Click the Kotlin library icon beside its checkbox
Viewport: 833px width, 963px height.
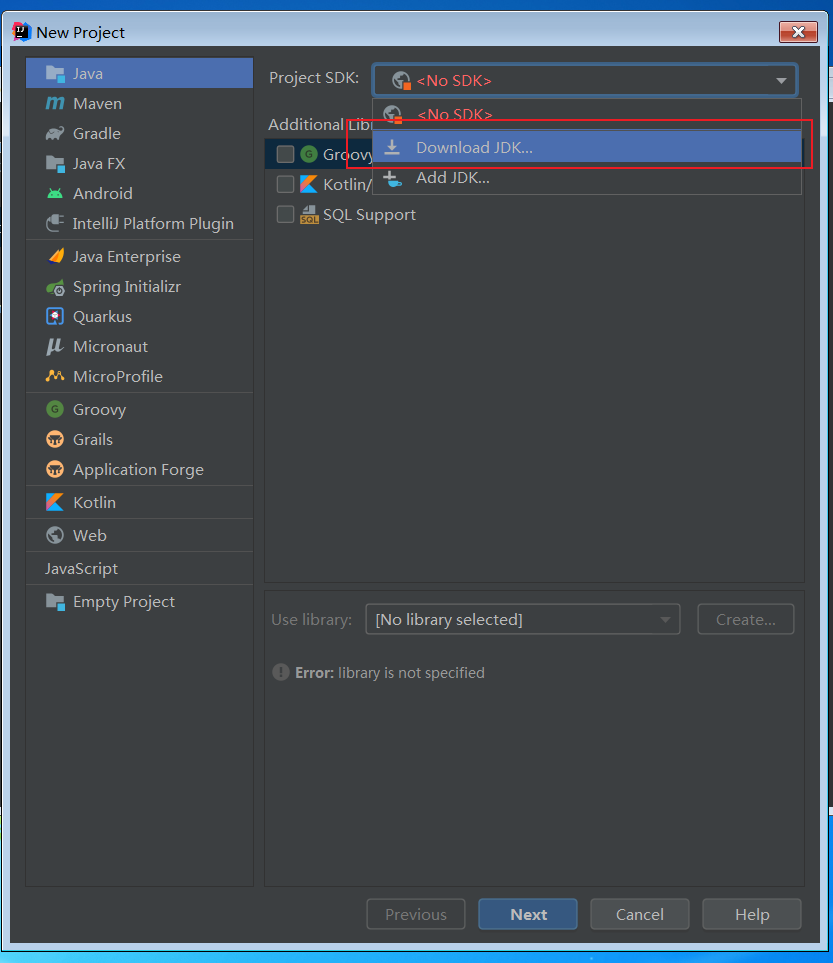308,184
